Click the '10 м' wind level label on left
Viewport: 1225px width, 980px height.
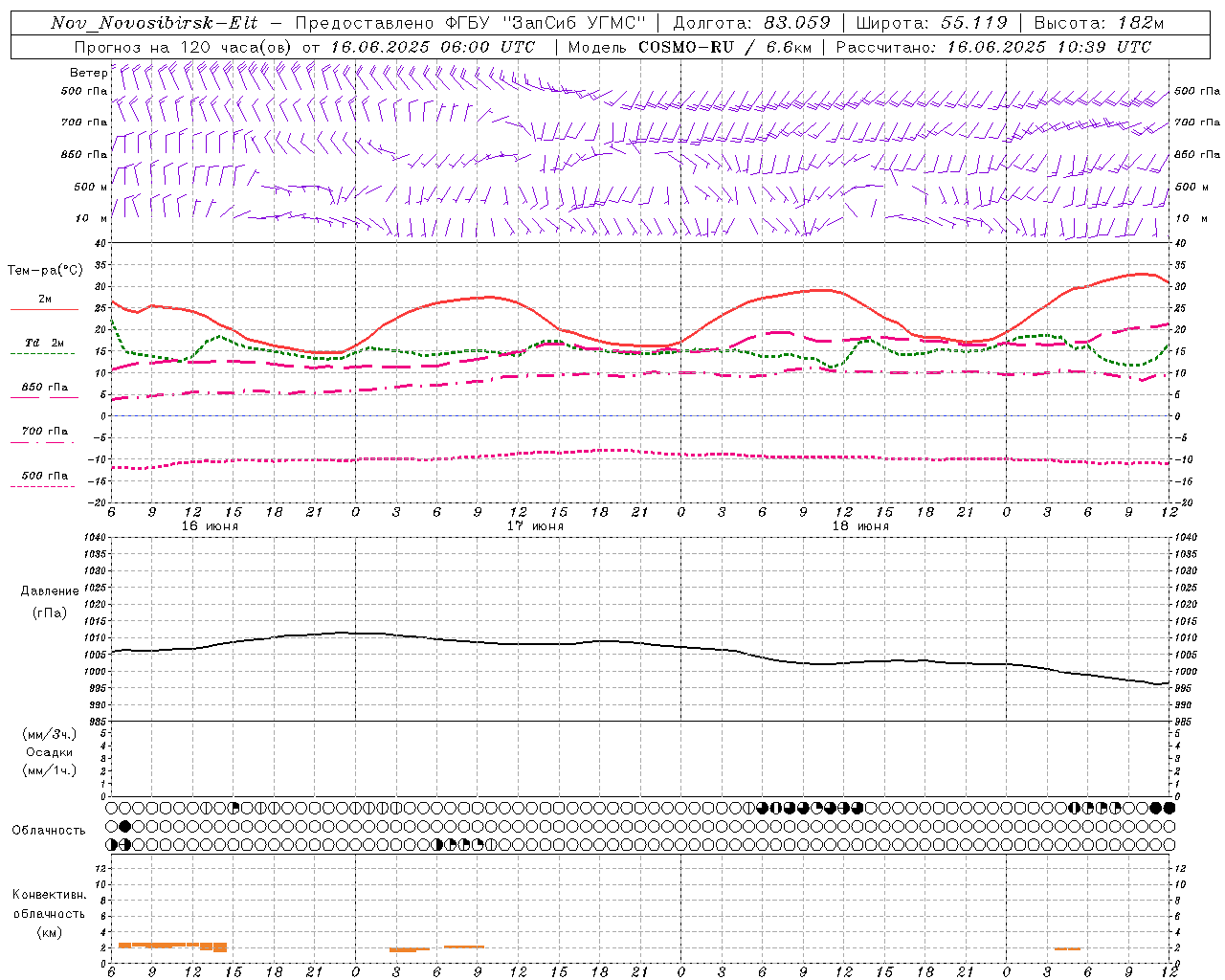[91, 219]
